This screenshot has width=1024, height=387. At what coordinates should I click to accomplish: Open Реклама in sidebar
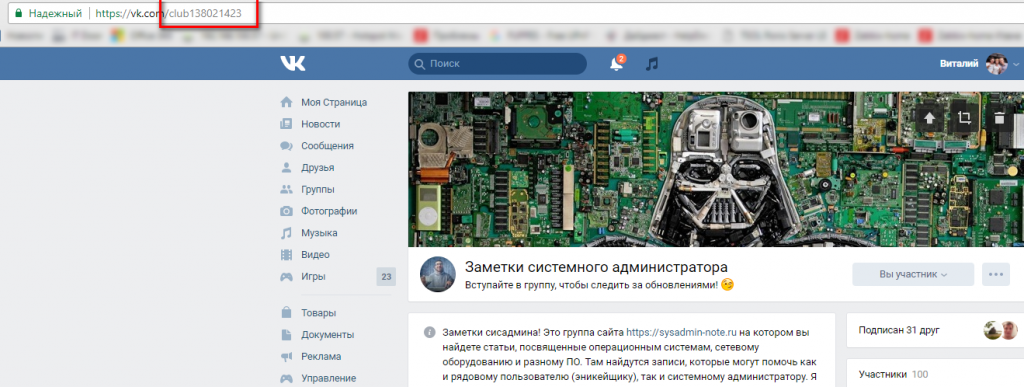coord(321,356)
